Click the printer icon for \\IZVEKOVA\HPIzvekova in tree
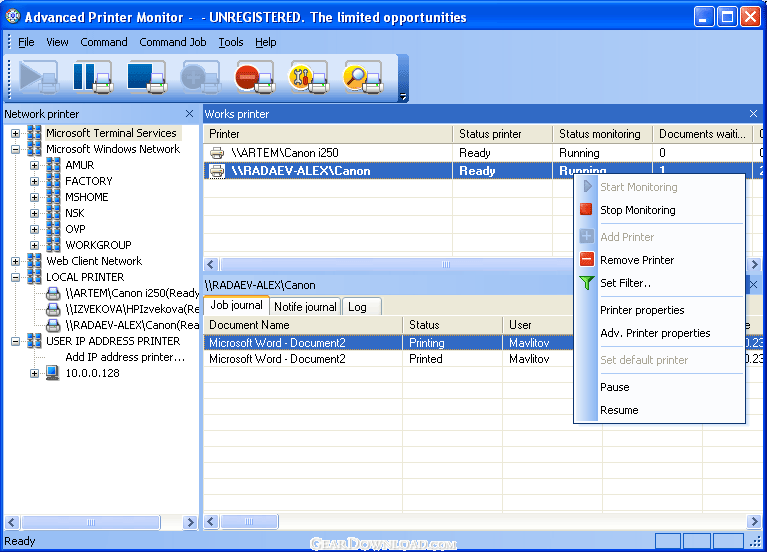 tap(53, 309)
